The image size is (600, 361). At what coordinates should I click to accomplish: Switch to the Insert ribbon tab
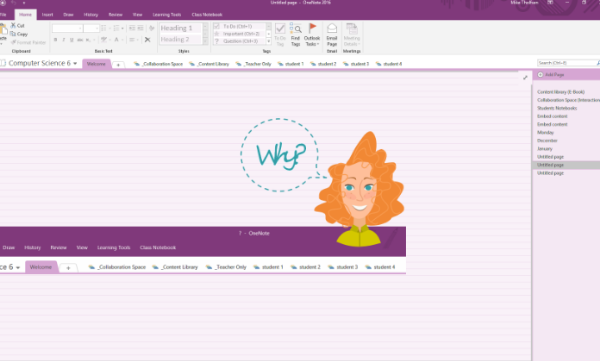pyautogui.click(x=47, y=15)
